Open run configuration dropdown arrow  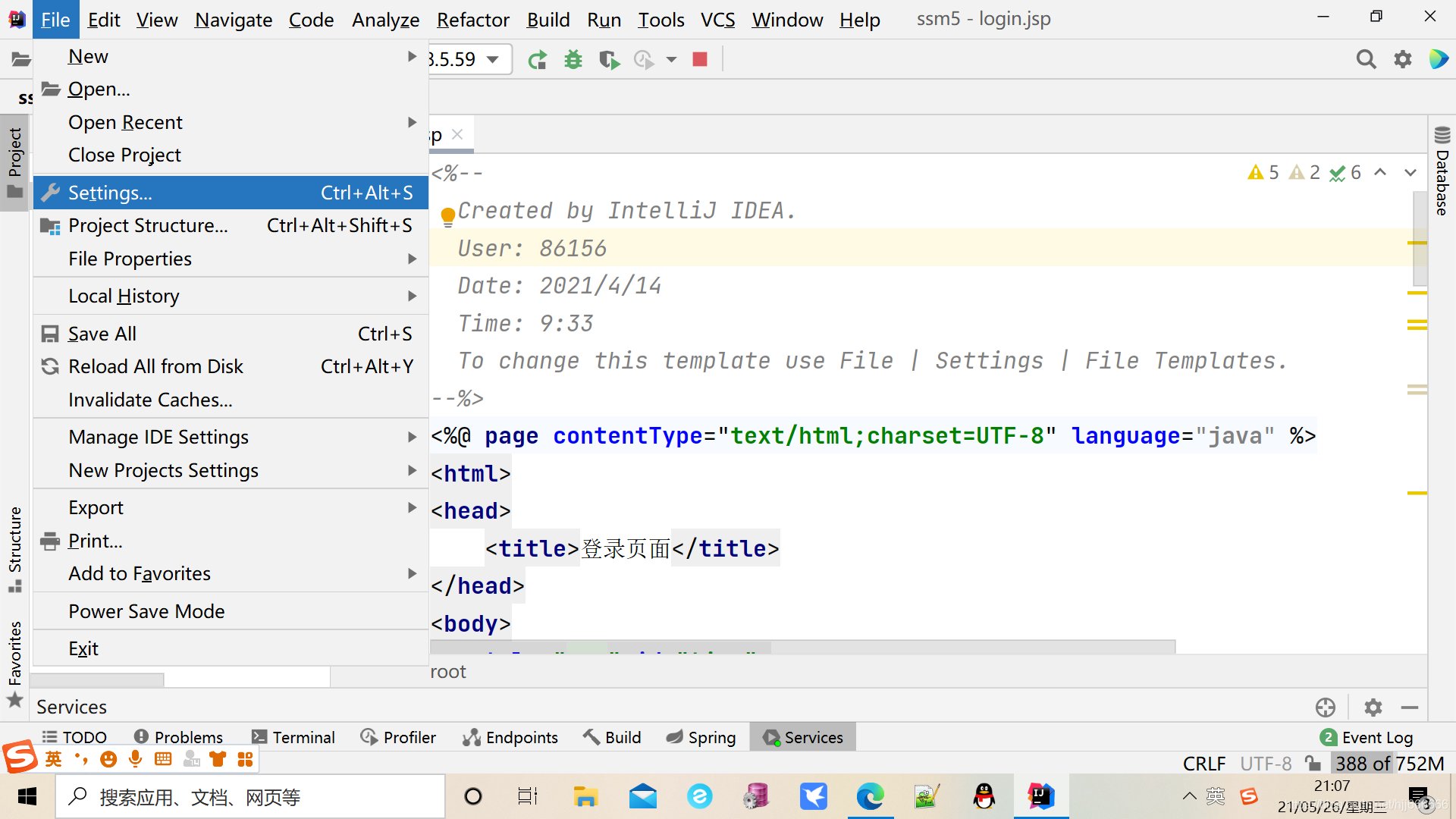(x=493, y=60)
